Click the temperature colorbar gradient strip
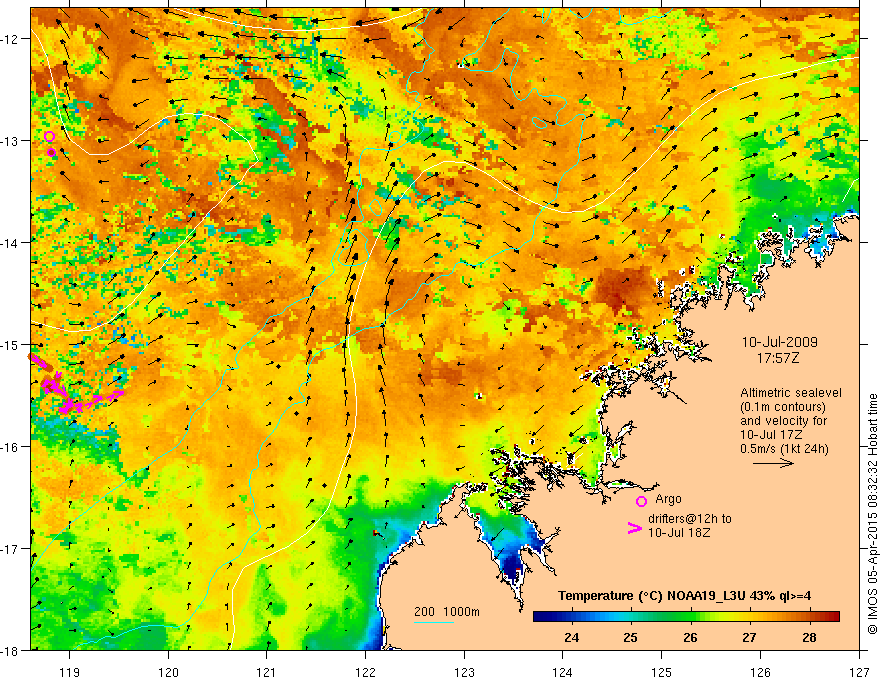This screenshot has width=880, height=680. [x=686, y=617]
